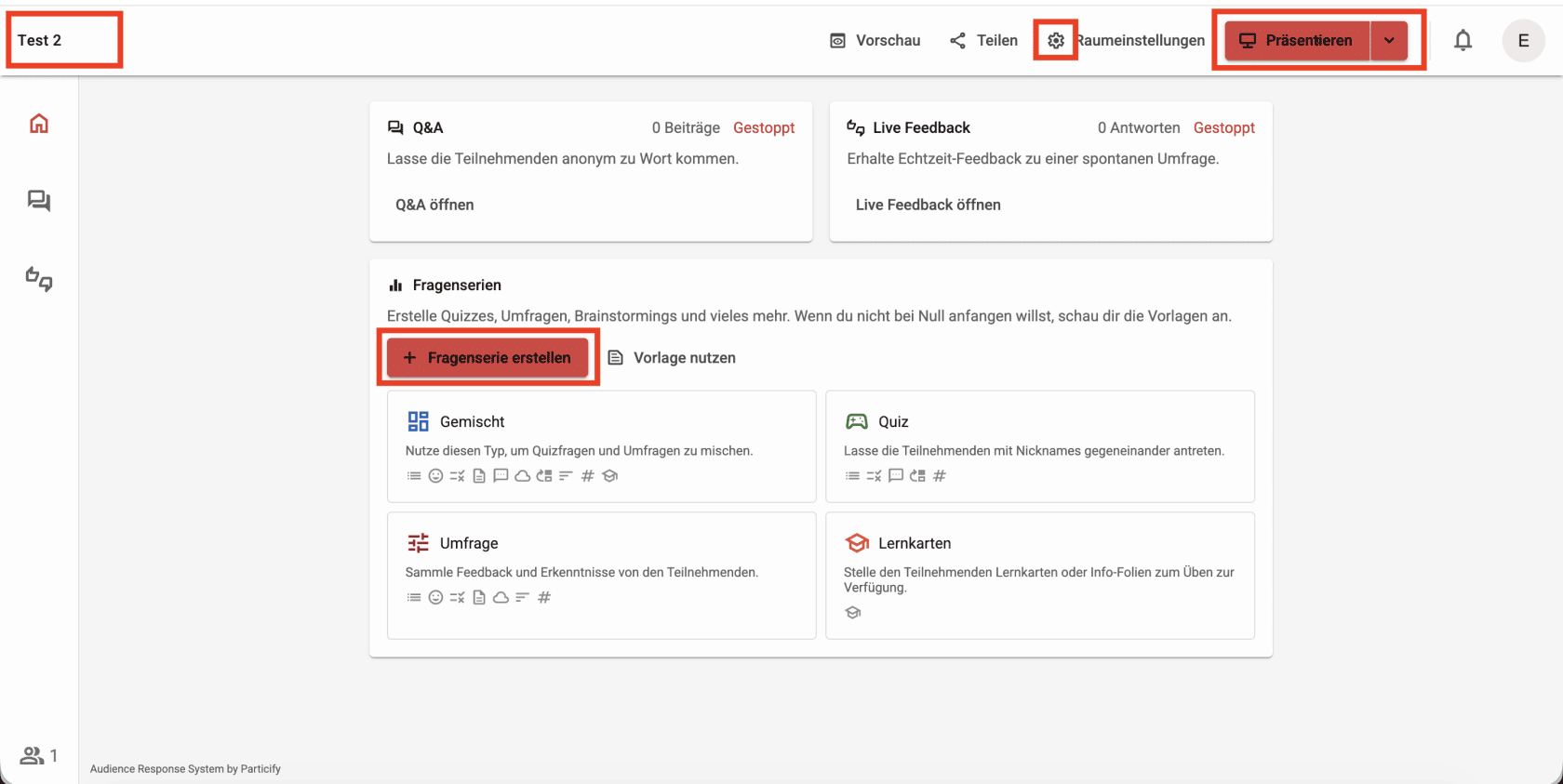Click Gestoppt status in Live Feedback card
Image resolution: width=1563 pixels, height=784 pixels.
click(x=1224, y=127)
